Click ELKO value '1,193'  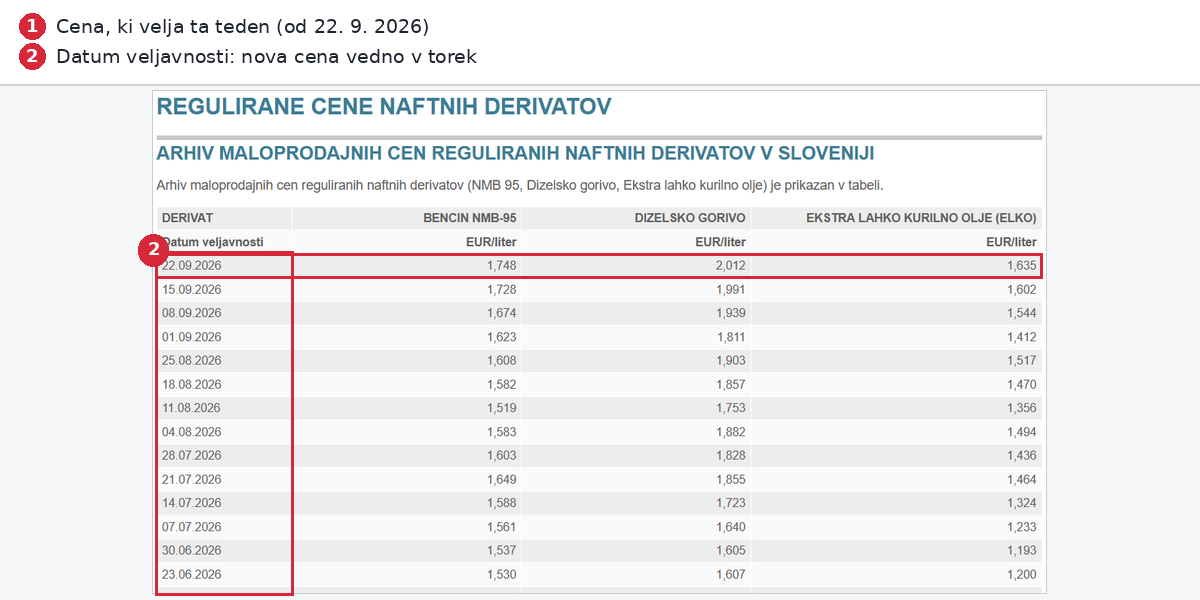1022,550
